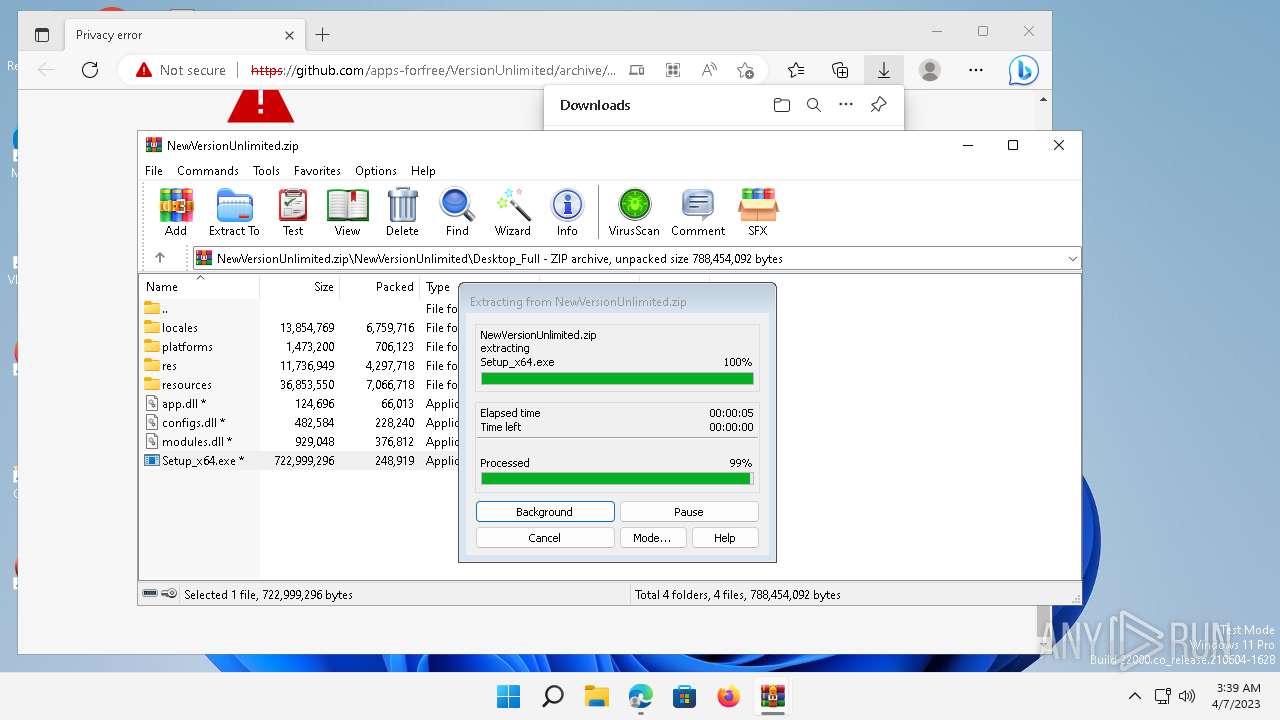Open downloads folder icon in Downloads panel
This screenshot has width=1280, height=720.
[782, 105]
